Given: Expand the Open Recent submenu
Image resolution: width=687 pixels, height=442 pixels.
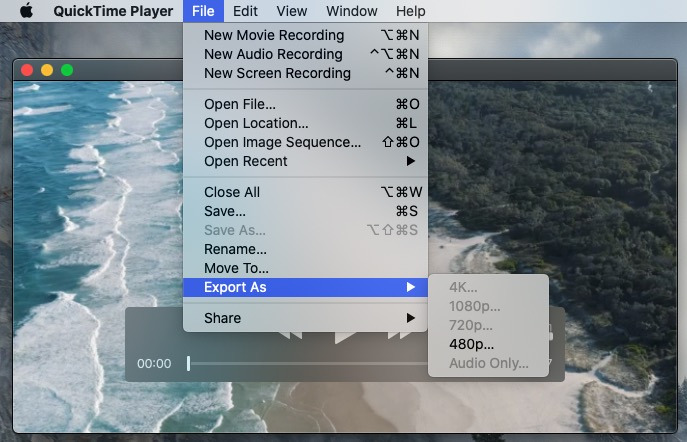Looking at the screenshot, I should pyautogui.click(x=305, y=161).
